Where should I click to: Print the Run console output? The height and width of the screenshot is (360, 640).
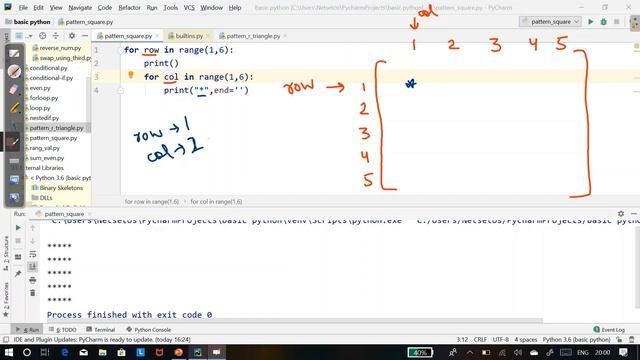click(33, 280)
